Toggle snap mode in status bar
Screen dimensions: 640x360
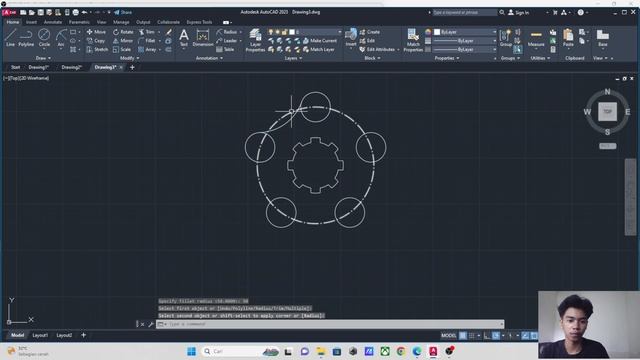point(472,336)
